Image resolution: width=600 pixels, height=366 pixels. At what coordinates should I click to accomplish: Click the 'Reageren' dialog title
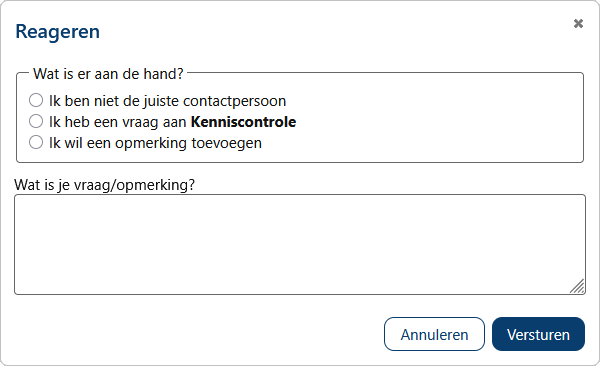coord(57,32)
